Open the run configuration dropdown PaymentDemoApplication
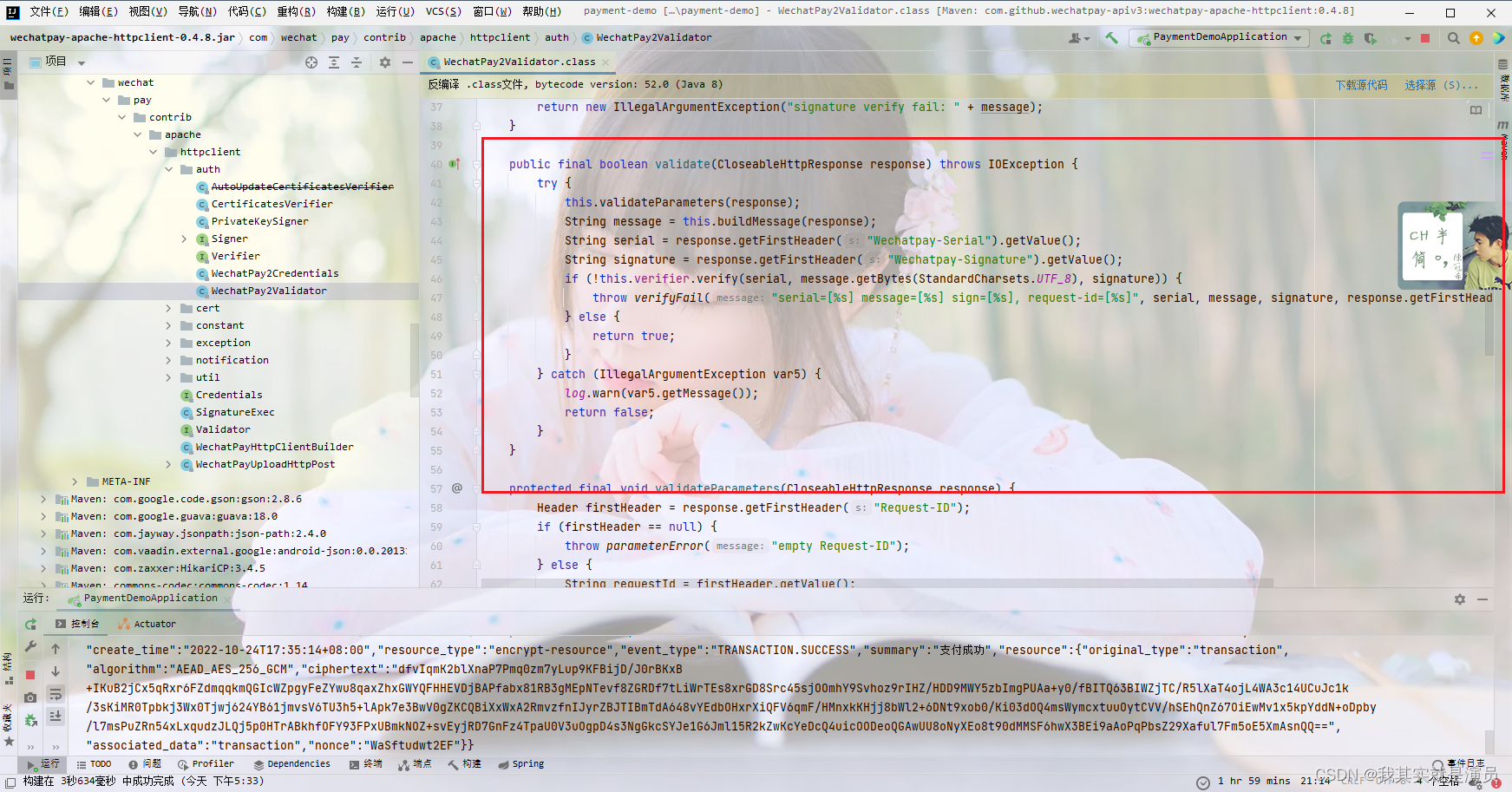The image size is (1512, 792). tap(1221, 38)
